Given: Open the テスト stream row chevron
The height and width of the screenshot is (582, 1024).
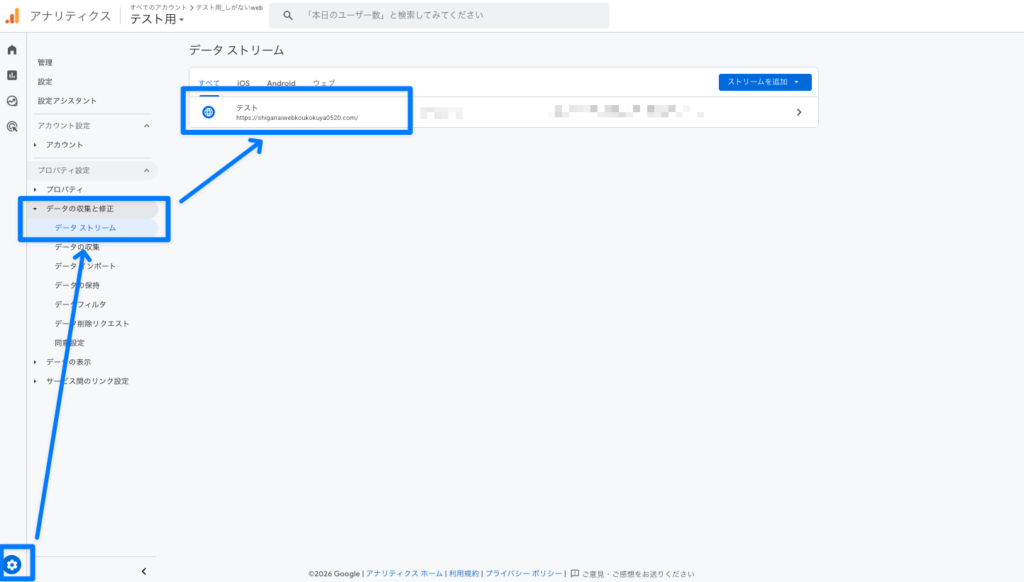Looking at the screenshot, I should [x=798, y=112].
